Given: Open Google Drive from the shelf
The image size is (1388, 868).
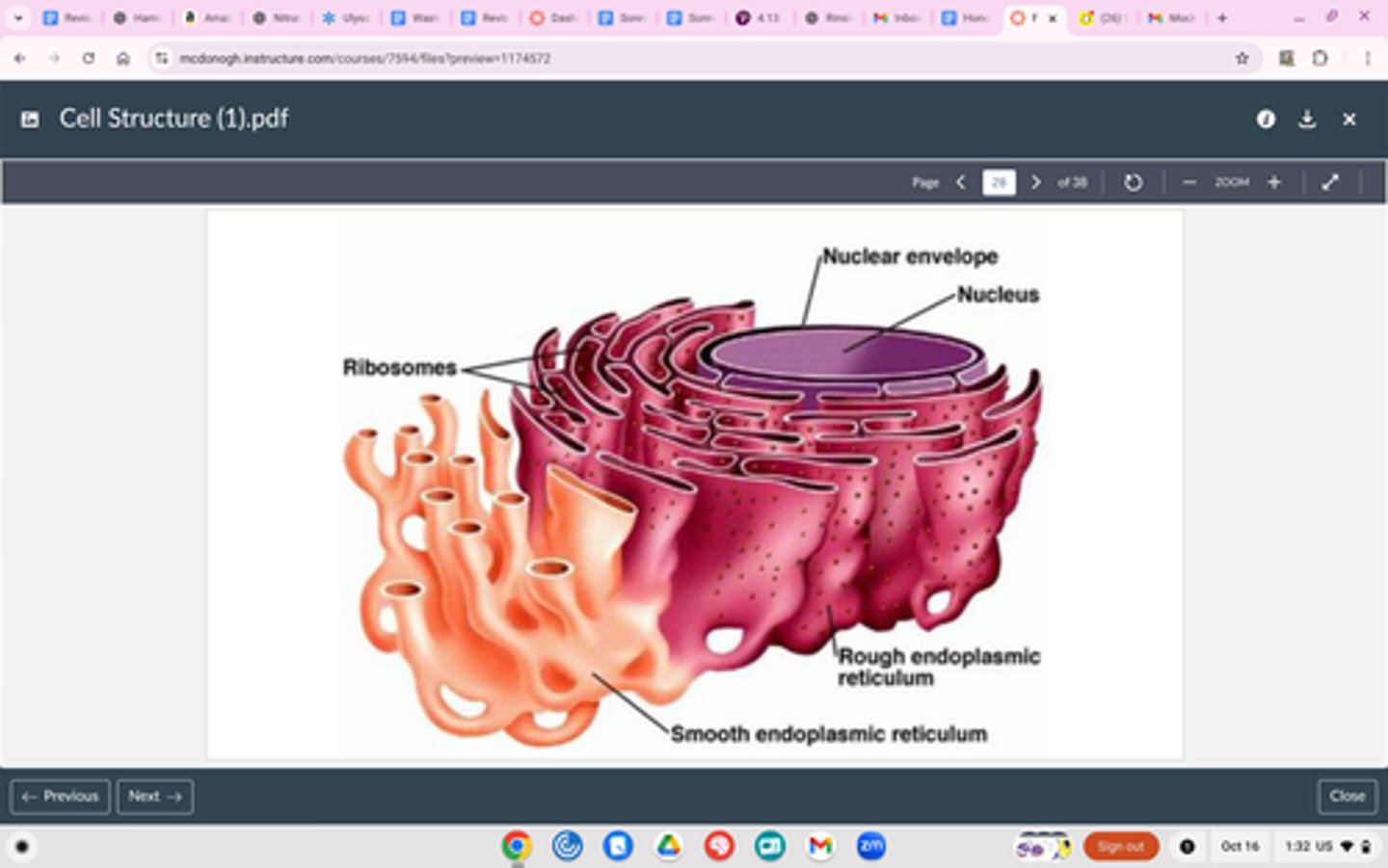Looking at the screenshot, I should tap(668, 846).
